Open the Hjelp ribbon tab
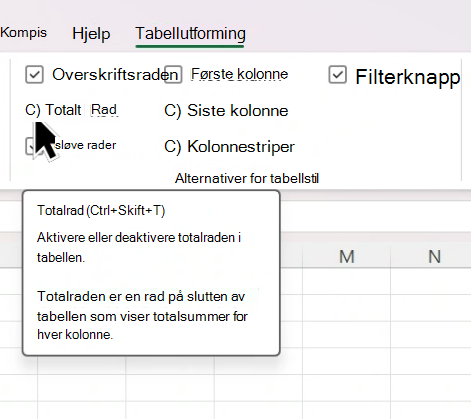The image size is (471, 419). 91,34
